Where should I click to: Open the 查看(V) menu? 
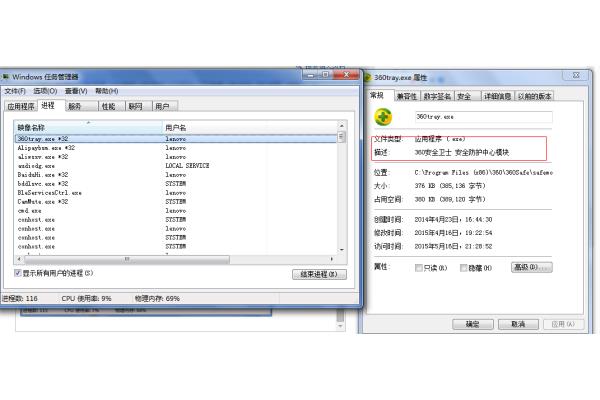click(76, 91)
